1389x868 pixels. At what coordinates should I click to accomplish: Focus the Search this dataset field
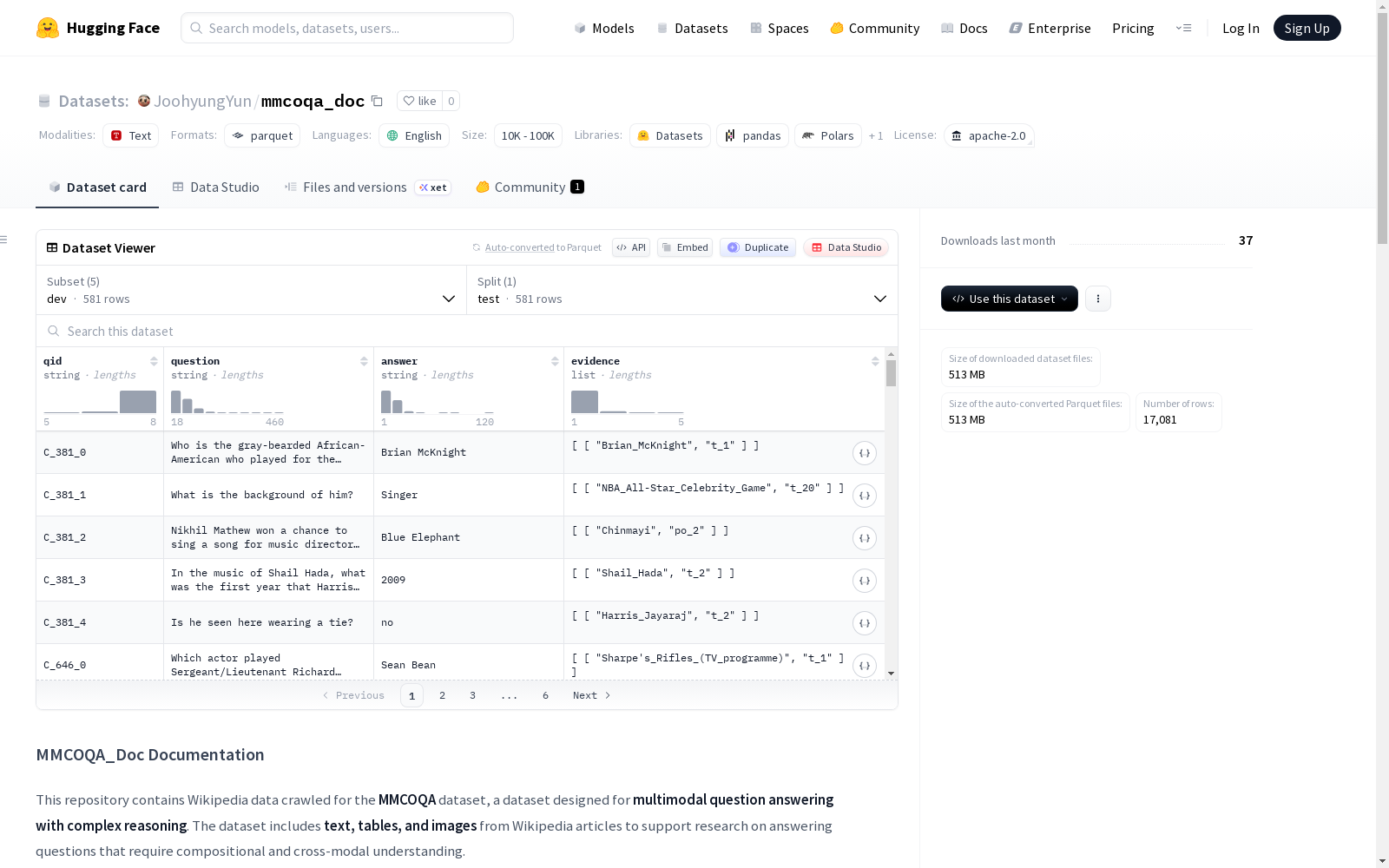(467, 331)
